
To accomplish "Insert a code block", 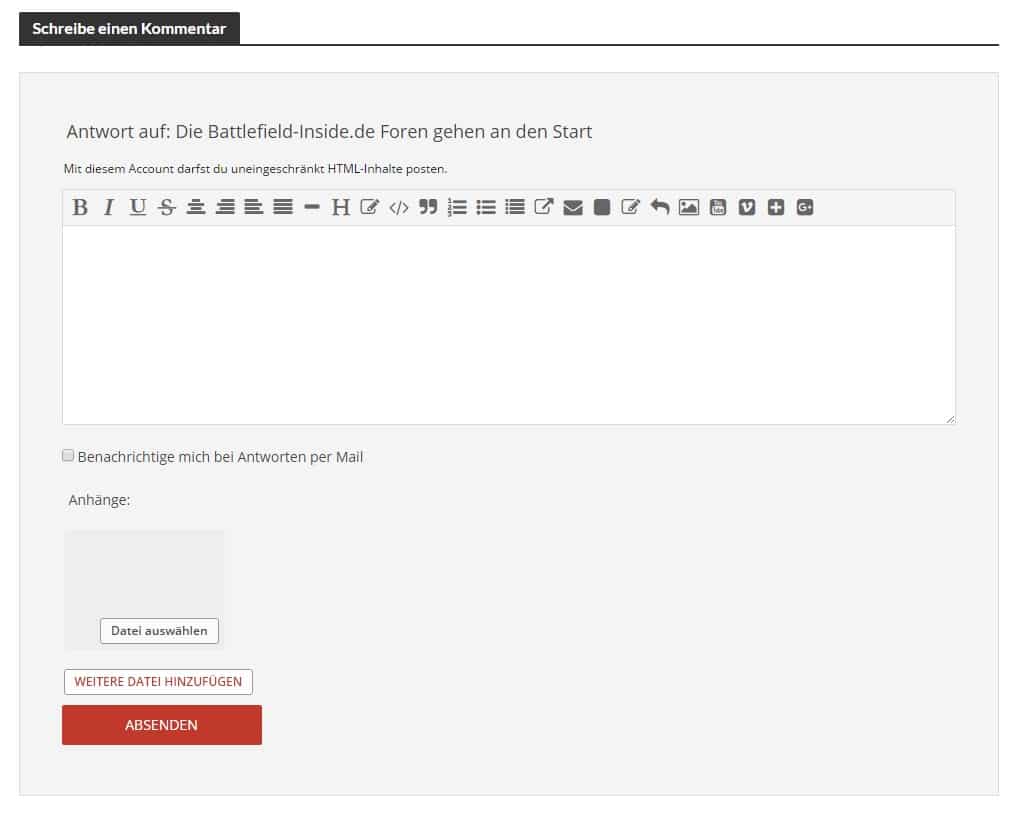I will tap(399, 207).
